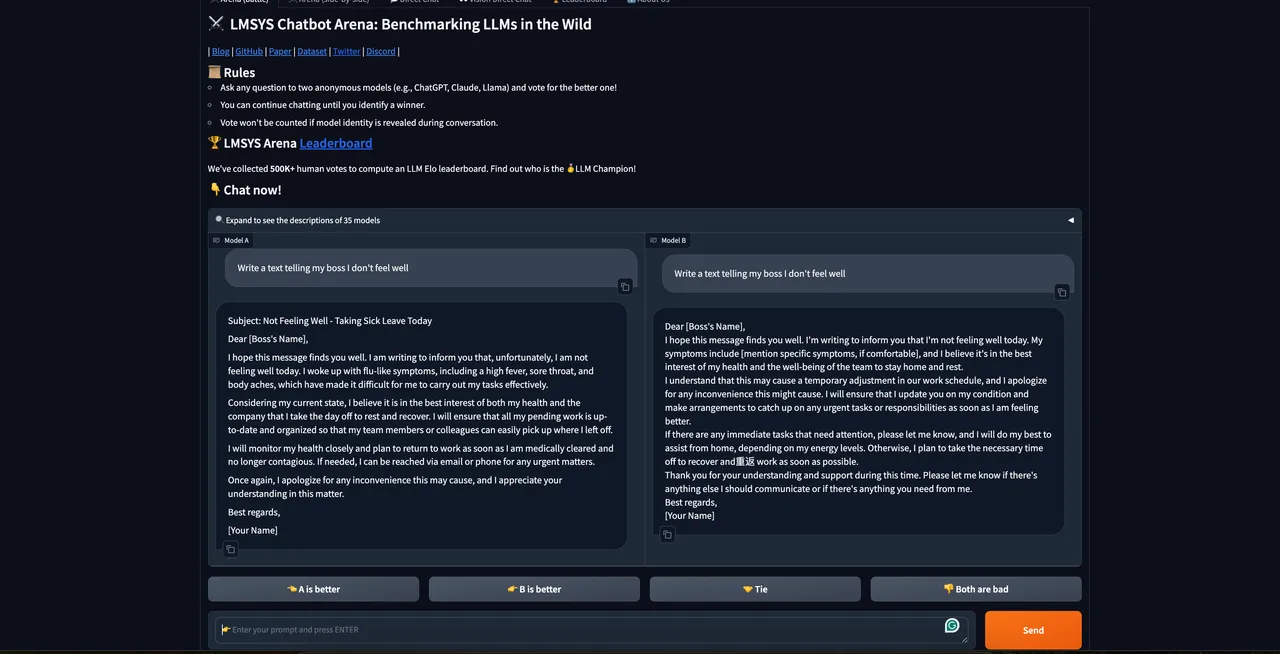Open the Paper link
Viewport: 1280px width, 654px height.
point(280,51)
